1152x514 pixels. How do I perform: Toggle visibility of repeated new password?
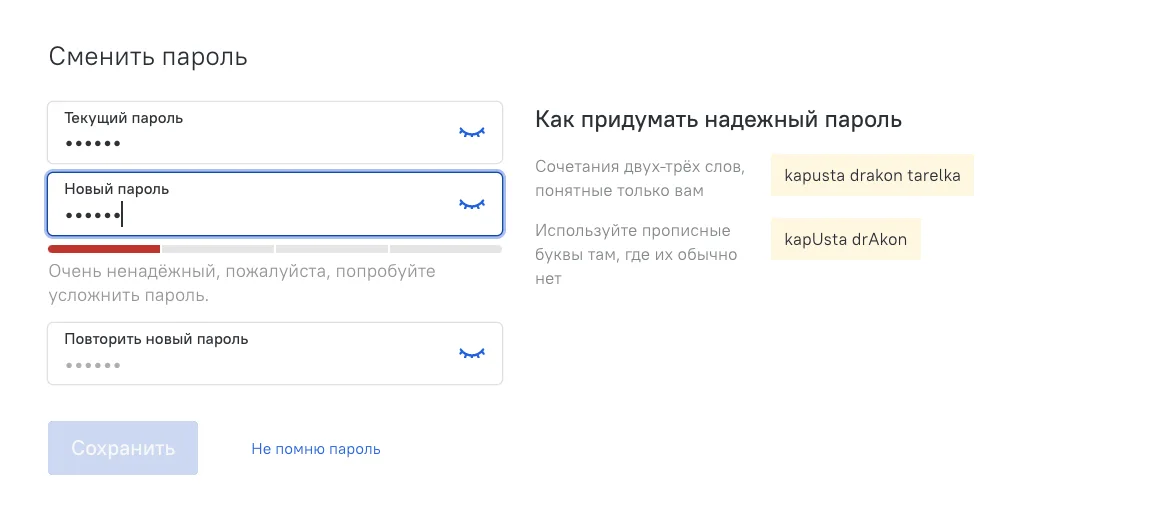[472, 353]
